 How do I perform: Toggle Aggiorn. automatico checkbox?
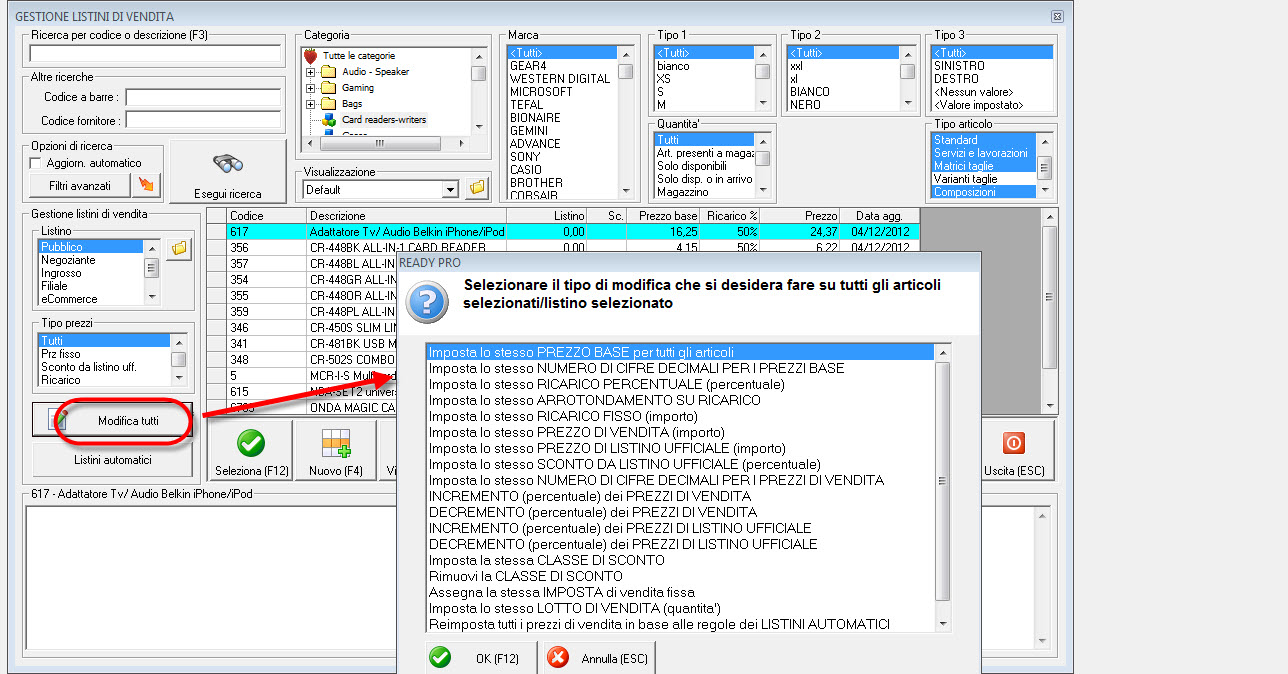point(36,163)
